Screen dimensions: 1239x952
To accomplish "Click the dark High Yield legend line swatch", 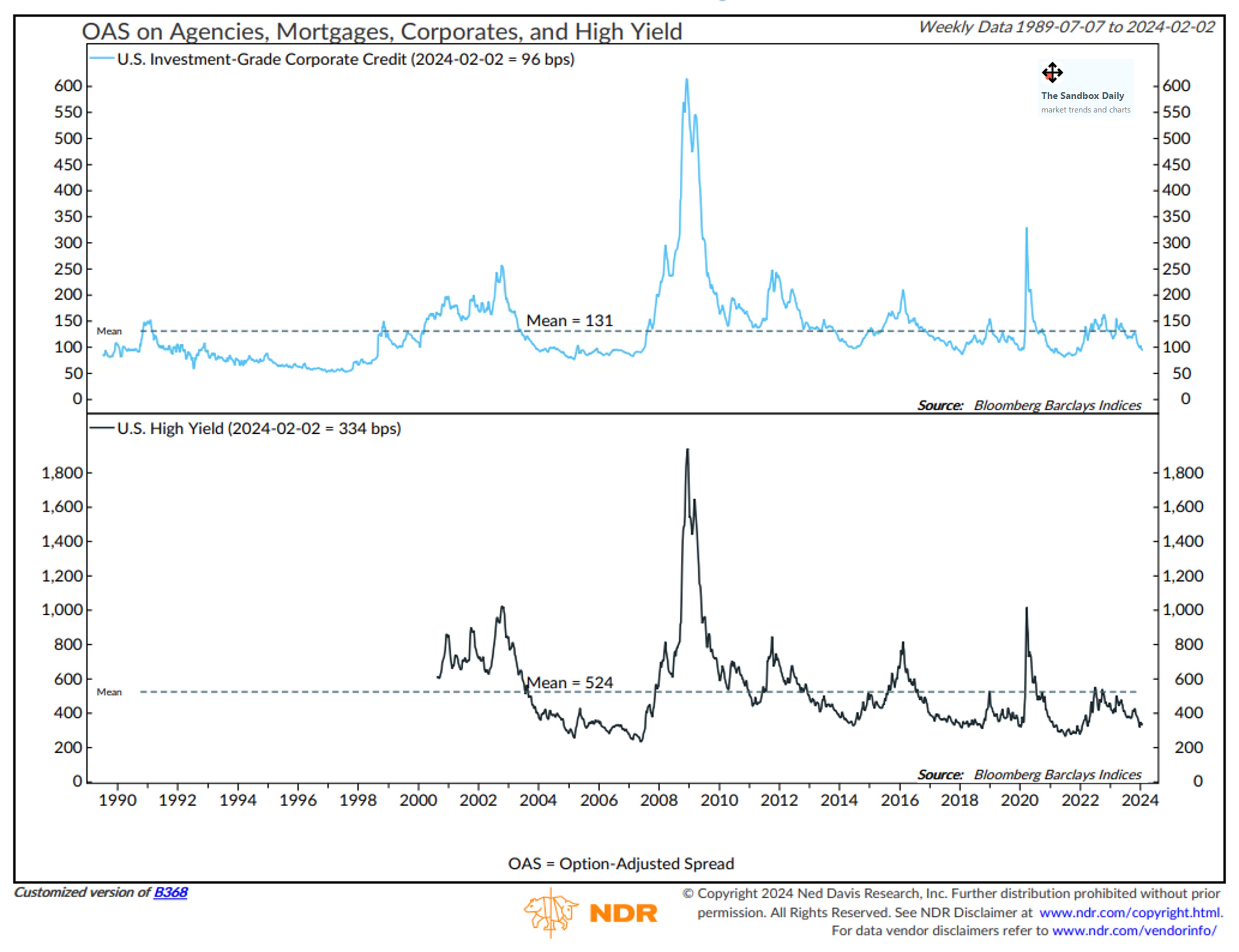I will tap(102, 428).
